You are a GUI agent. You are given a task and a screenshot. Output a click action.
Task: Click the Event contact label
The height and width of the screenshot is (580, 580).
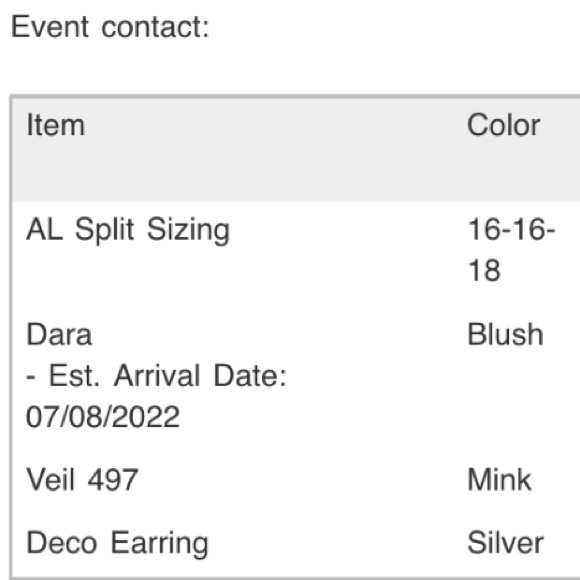[x=110, y=27]
